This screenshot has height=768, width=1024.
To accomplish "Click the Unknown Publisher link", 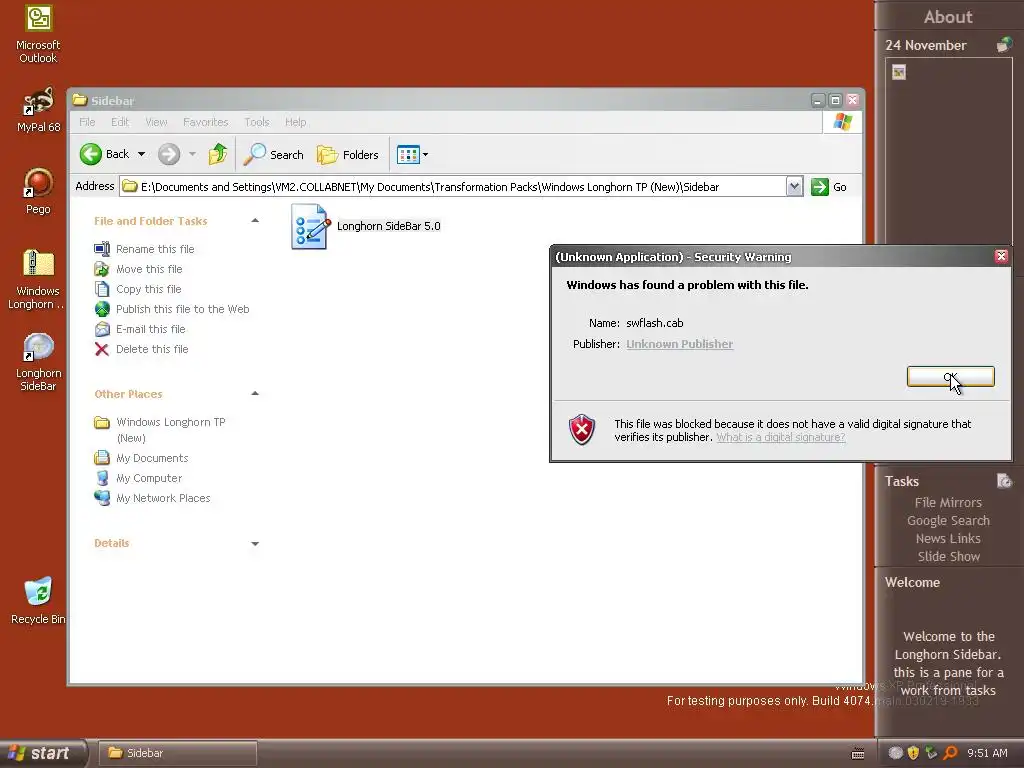I will [679, 344].
